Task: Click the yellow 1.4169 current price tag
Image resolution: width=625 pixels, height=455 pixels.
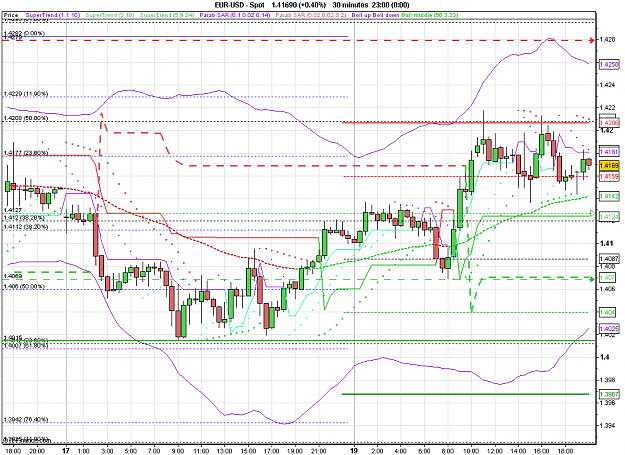Action: pyautogui.click(x=609, y=165)
